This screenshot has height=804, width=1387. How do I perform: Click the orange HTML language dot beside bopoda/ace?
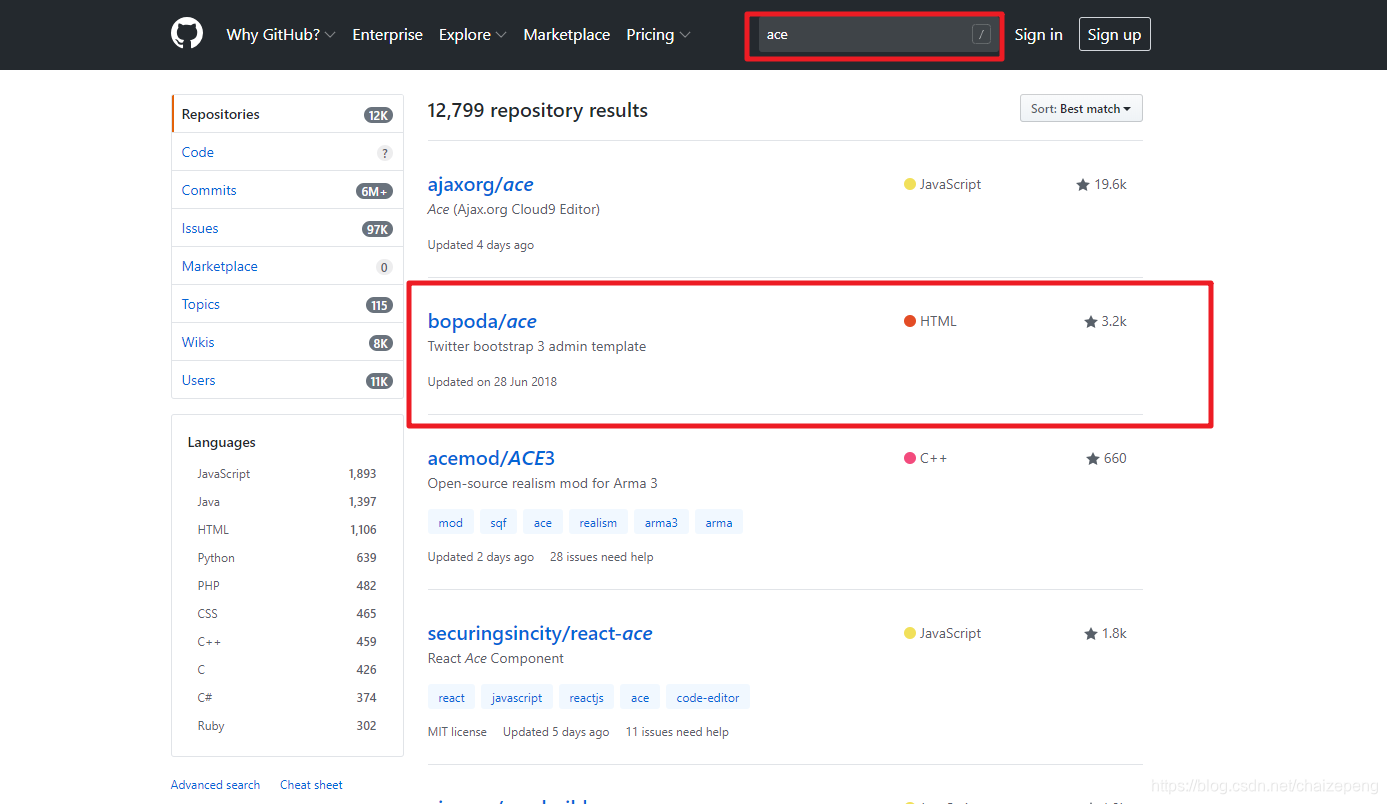tap(908, 321)
